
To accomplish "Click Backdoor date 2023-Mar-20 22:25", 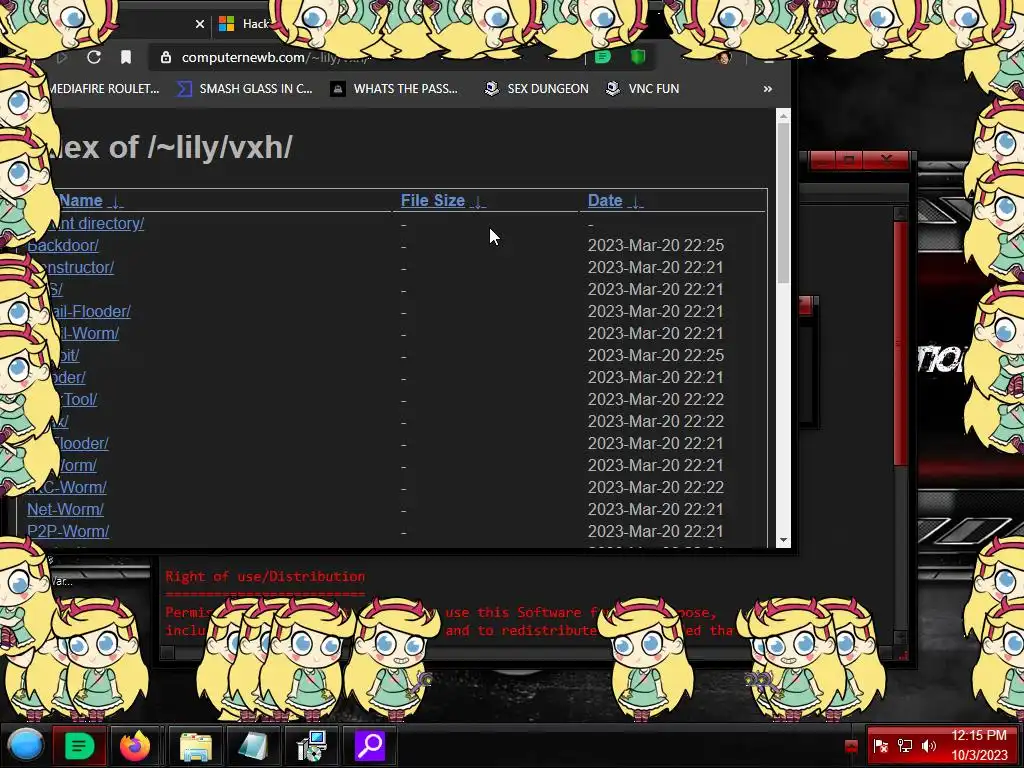I will point(656,246).
